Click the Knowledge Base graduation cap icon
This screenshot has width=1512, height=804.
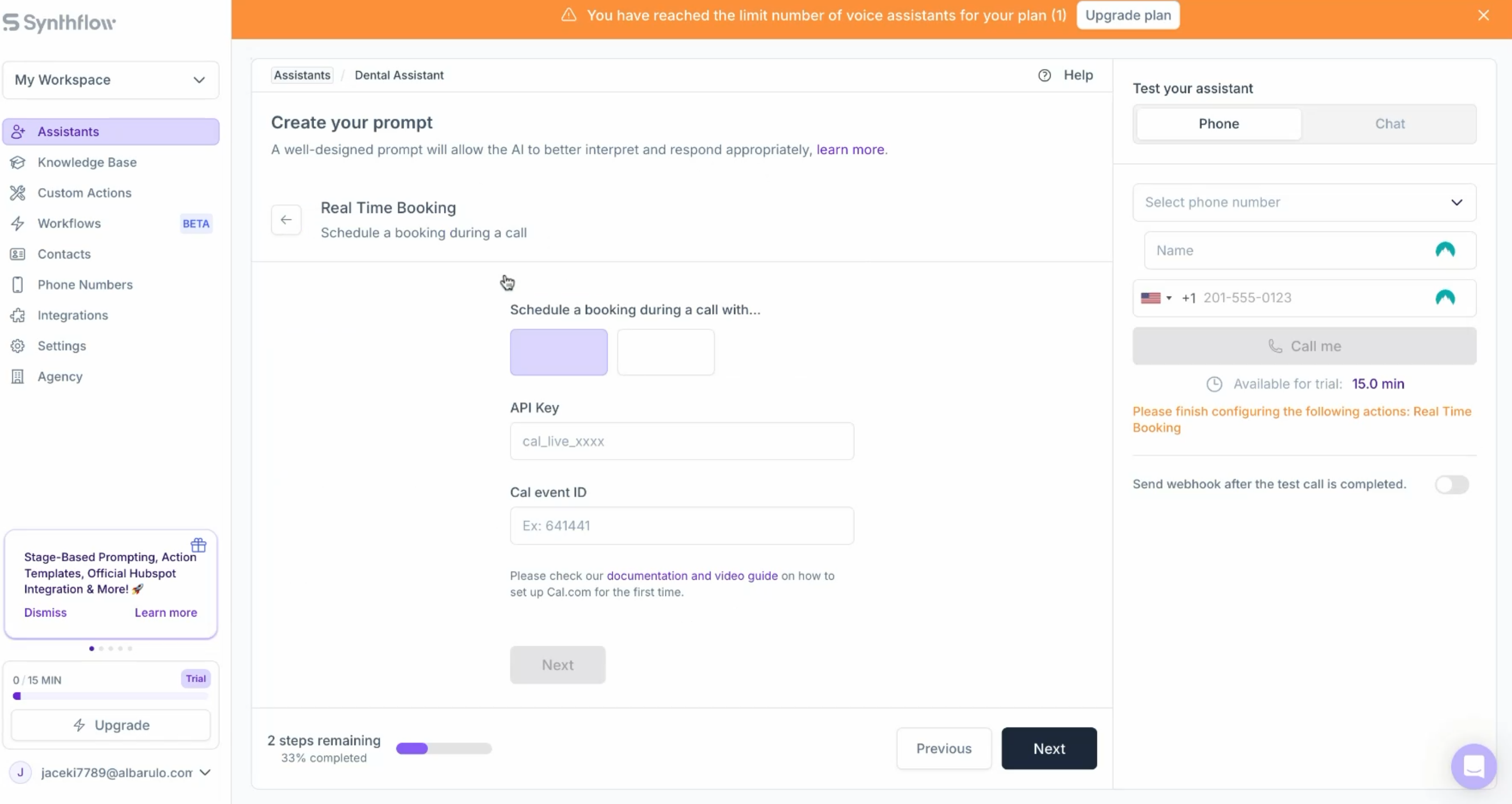pyautogui.click(x=17, y=162)
